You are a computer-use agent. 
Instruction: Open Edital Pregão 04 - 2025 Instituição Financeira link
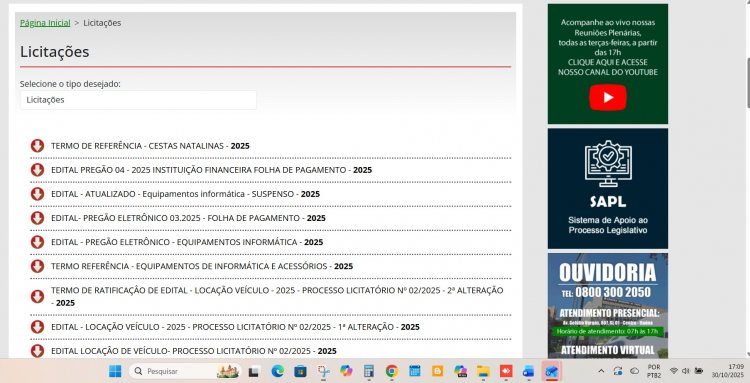click(211, 170)
